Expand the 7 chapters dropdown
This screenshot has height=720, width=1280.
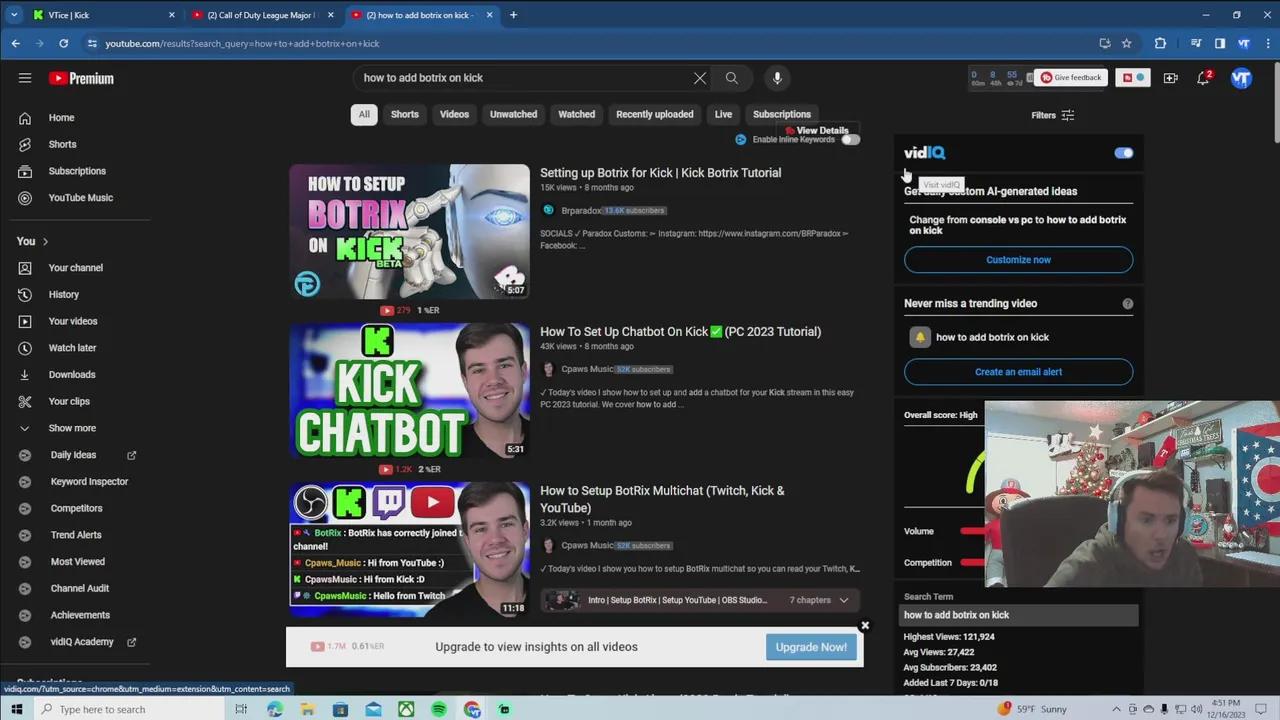coord(817,599)
